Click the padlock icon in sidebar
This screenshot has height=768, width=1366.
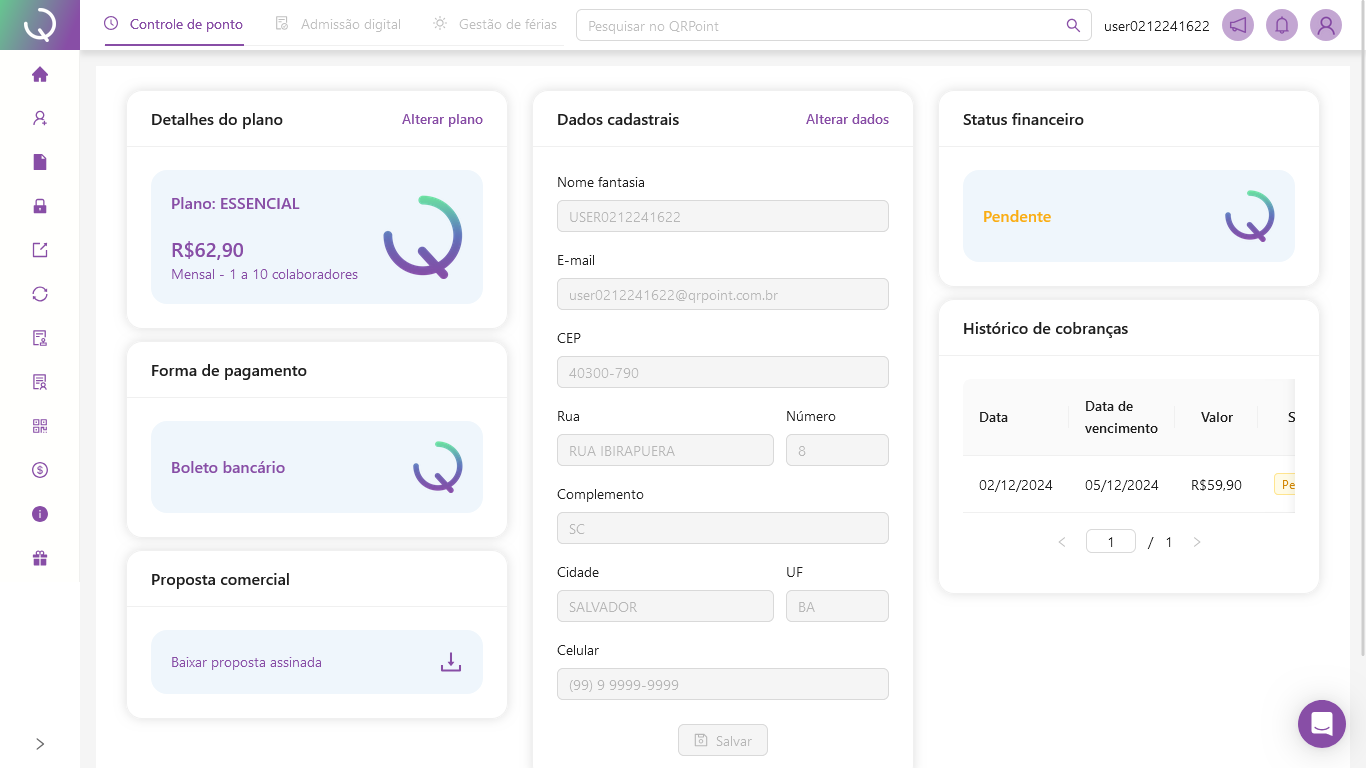click(x=40, y=206)
